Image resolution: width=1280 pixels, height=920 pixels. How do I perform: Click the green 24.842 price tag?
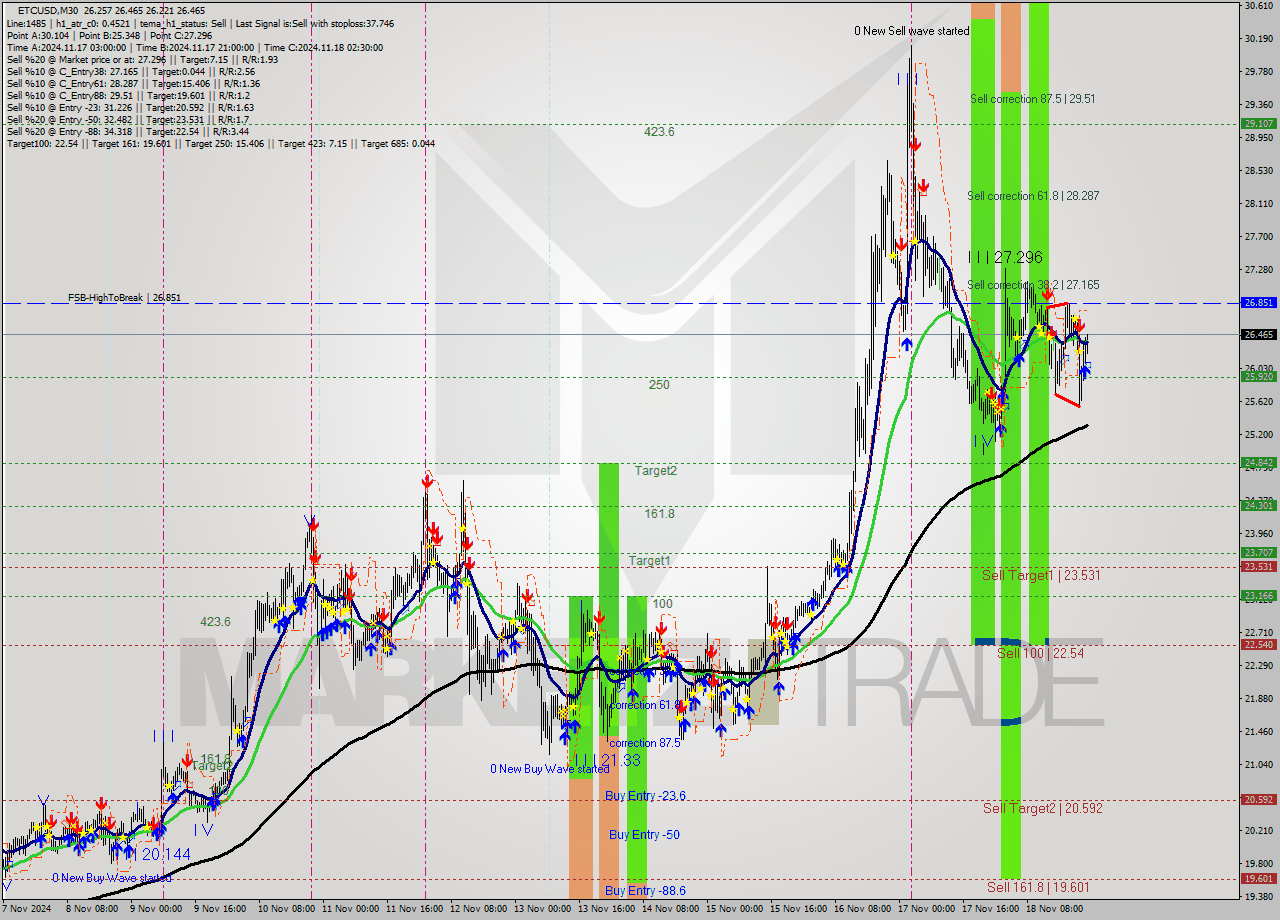[1258, 462]
